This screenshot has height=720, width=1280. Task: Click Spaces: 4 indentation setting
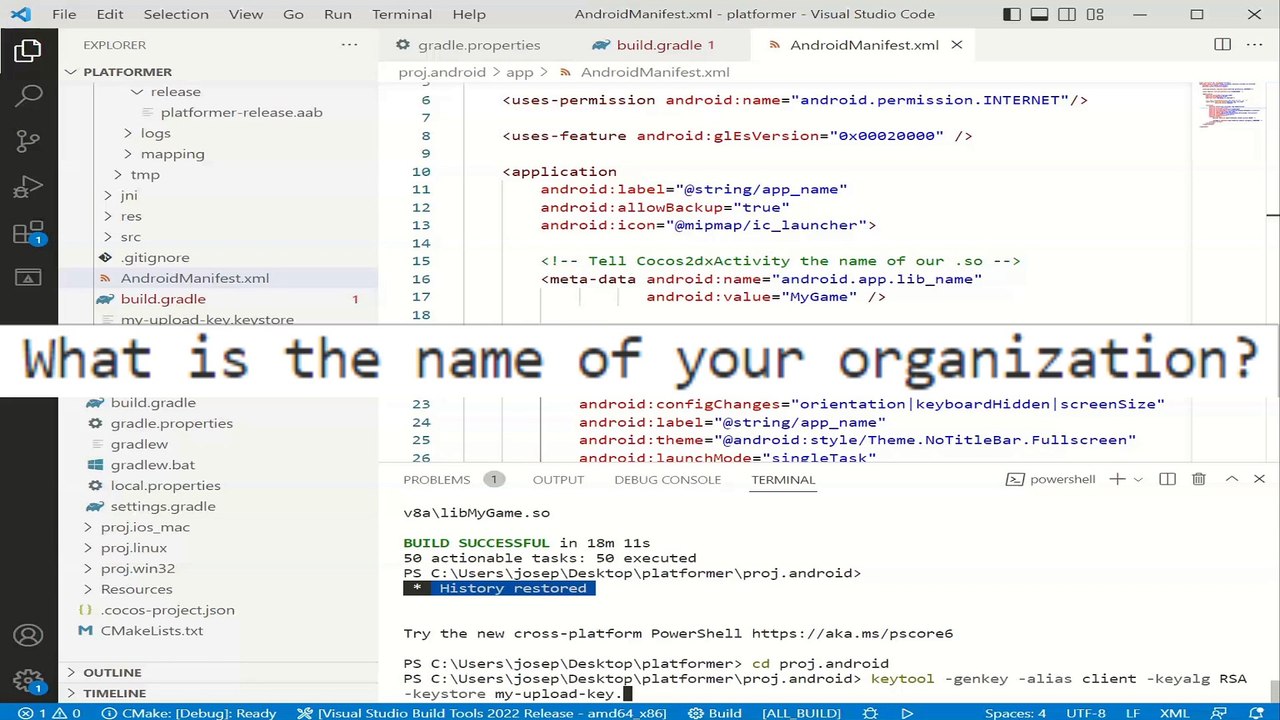point(1015,713)
